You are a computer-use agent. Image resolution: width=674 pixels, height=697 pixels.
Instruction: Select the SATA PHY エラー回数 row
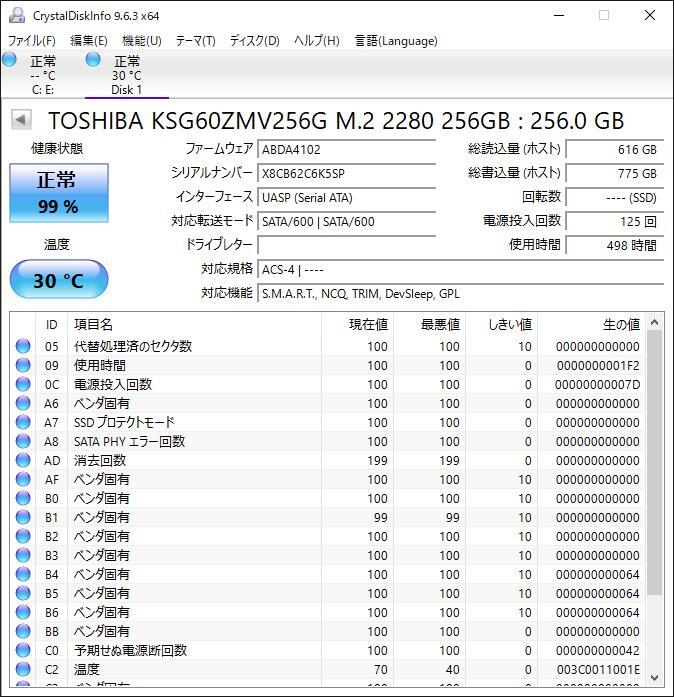[328, 441]
